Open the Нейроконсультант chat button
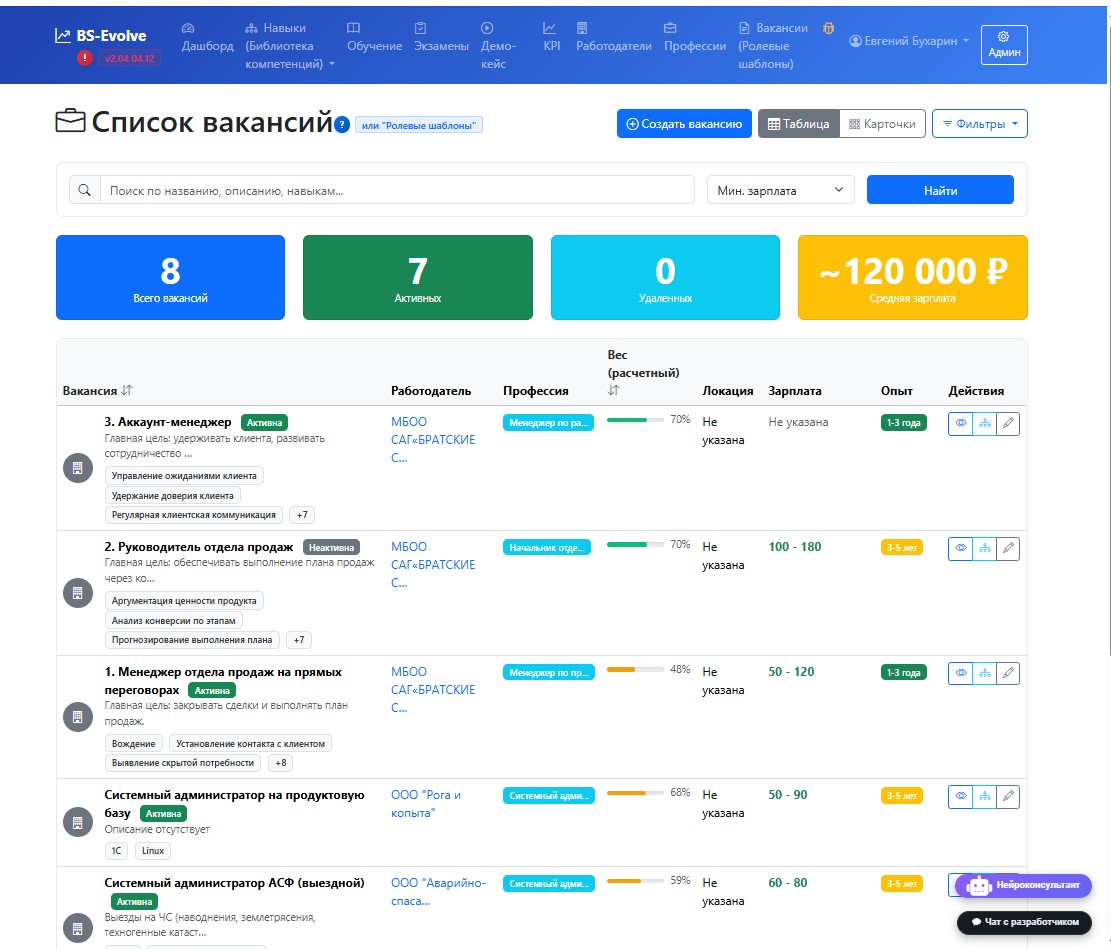 tap(1023, 885)
